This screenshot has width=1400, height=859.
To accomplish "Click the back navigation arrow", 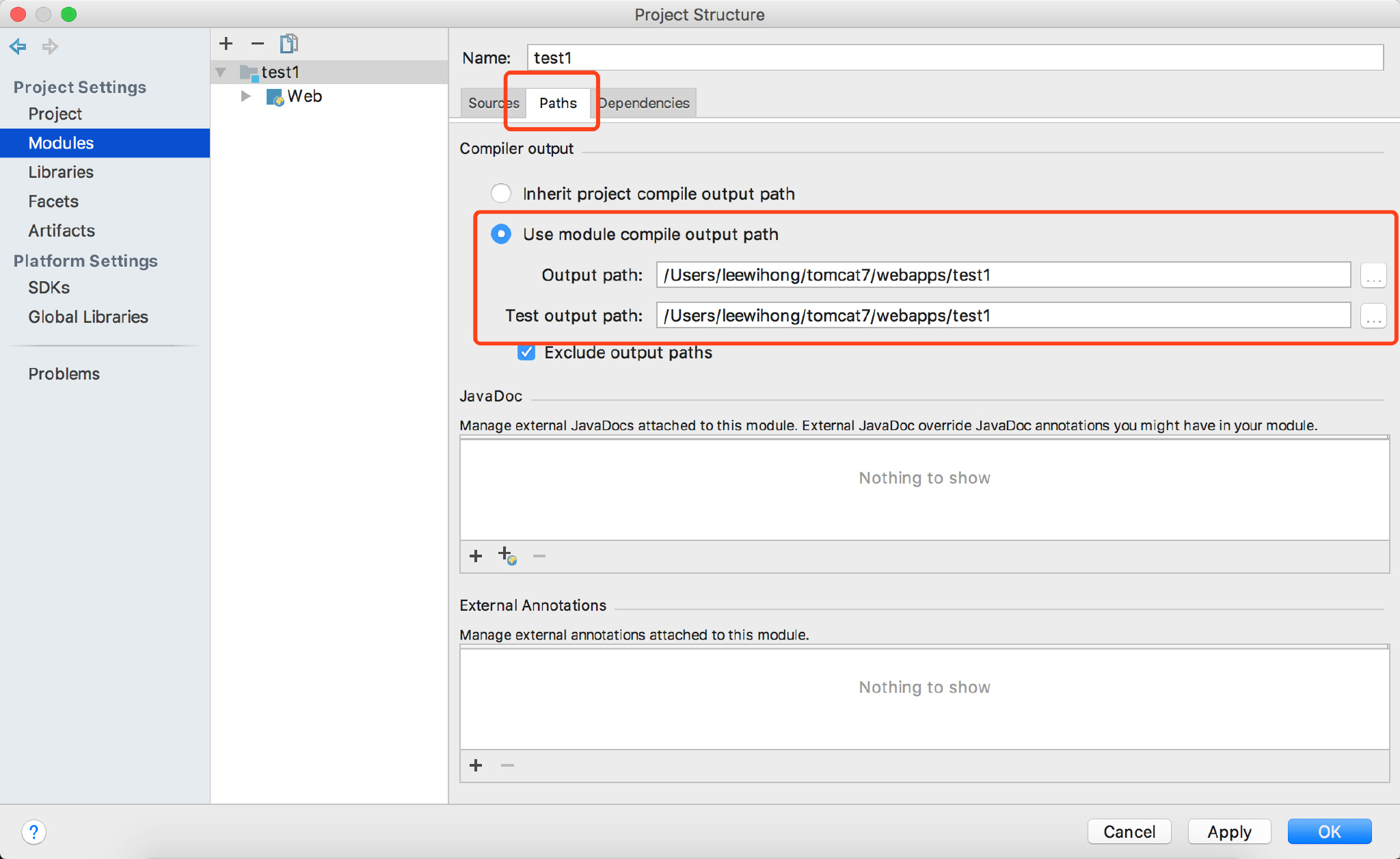I will tap(18, 47).
